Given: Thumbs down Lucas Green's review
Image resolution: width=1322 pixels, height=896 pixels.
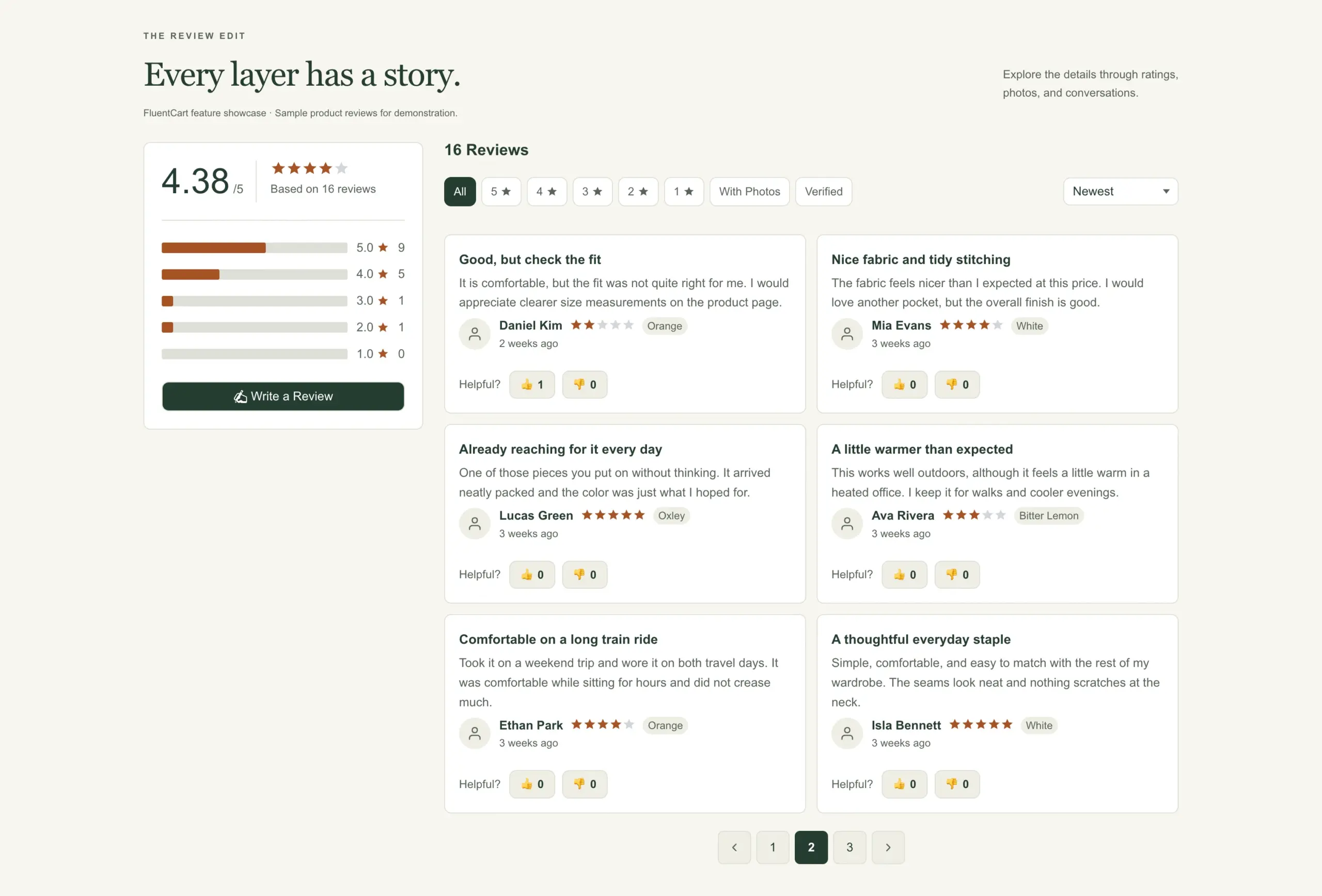Looking at the screenshot, I should click(584, 575).
